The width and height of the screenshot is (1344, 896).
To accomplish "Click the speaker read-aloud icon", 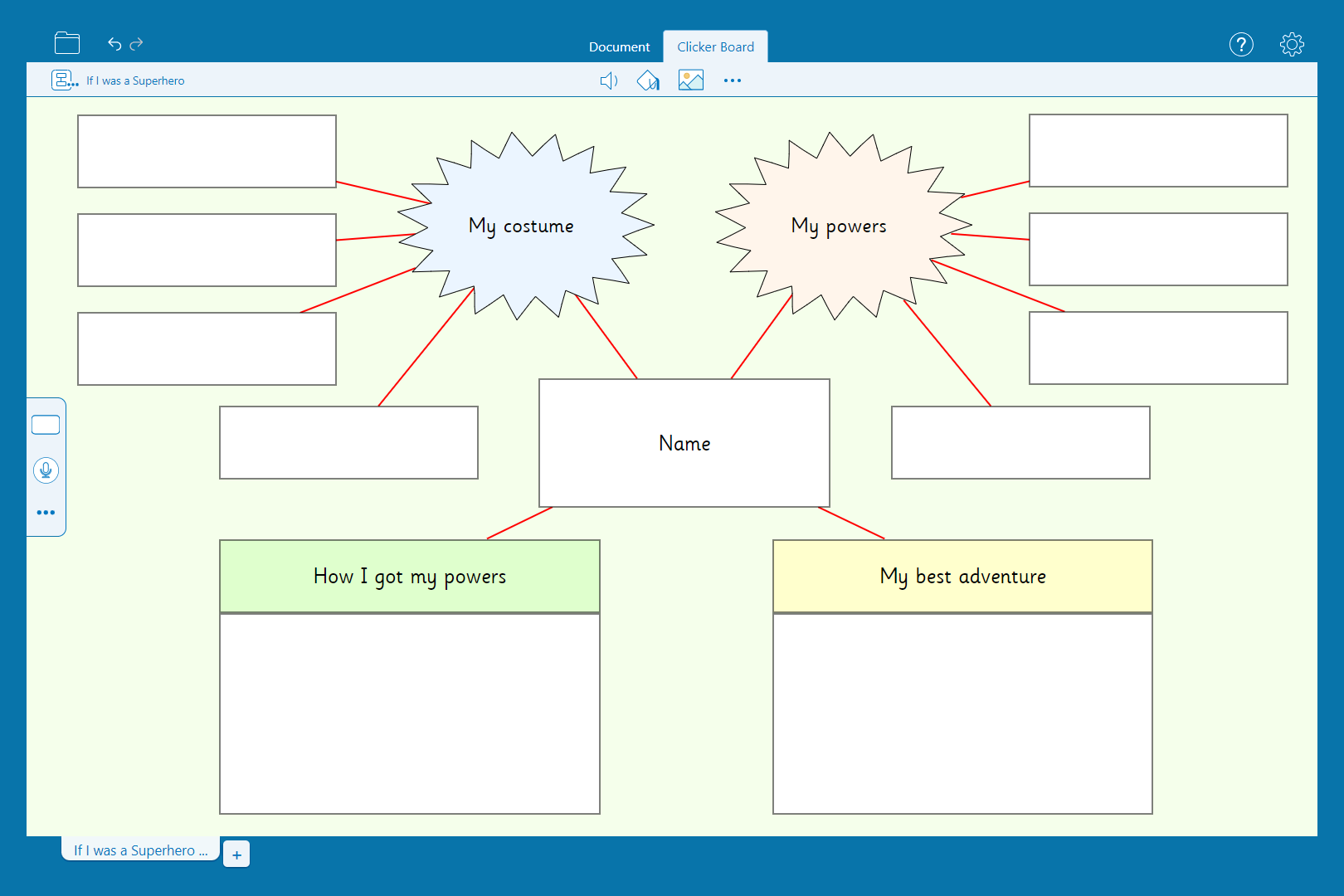I will tap(609, 80).
